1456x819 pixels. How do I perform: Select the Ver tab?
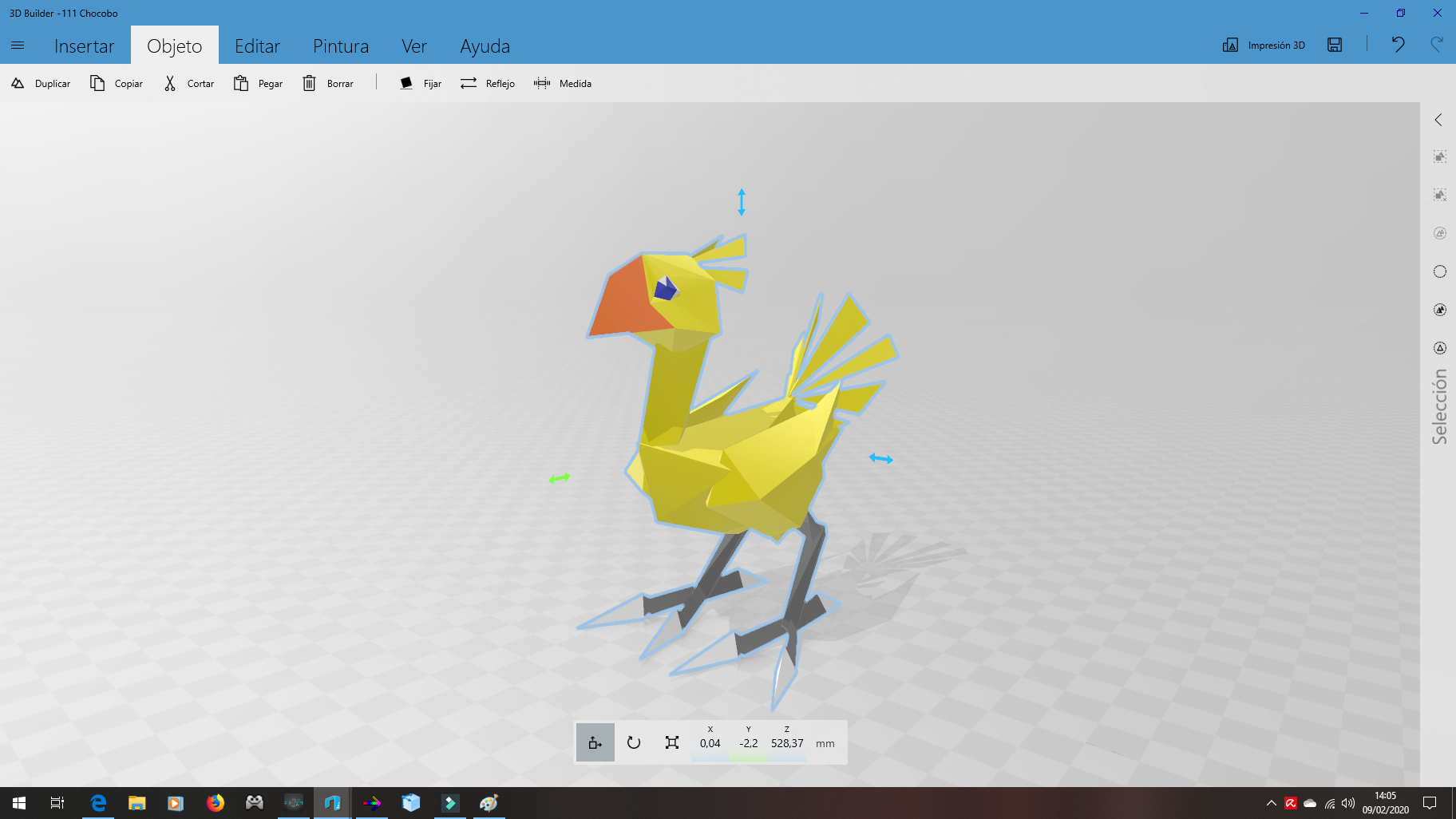[414, 45]
